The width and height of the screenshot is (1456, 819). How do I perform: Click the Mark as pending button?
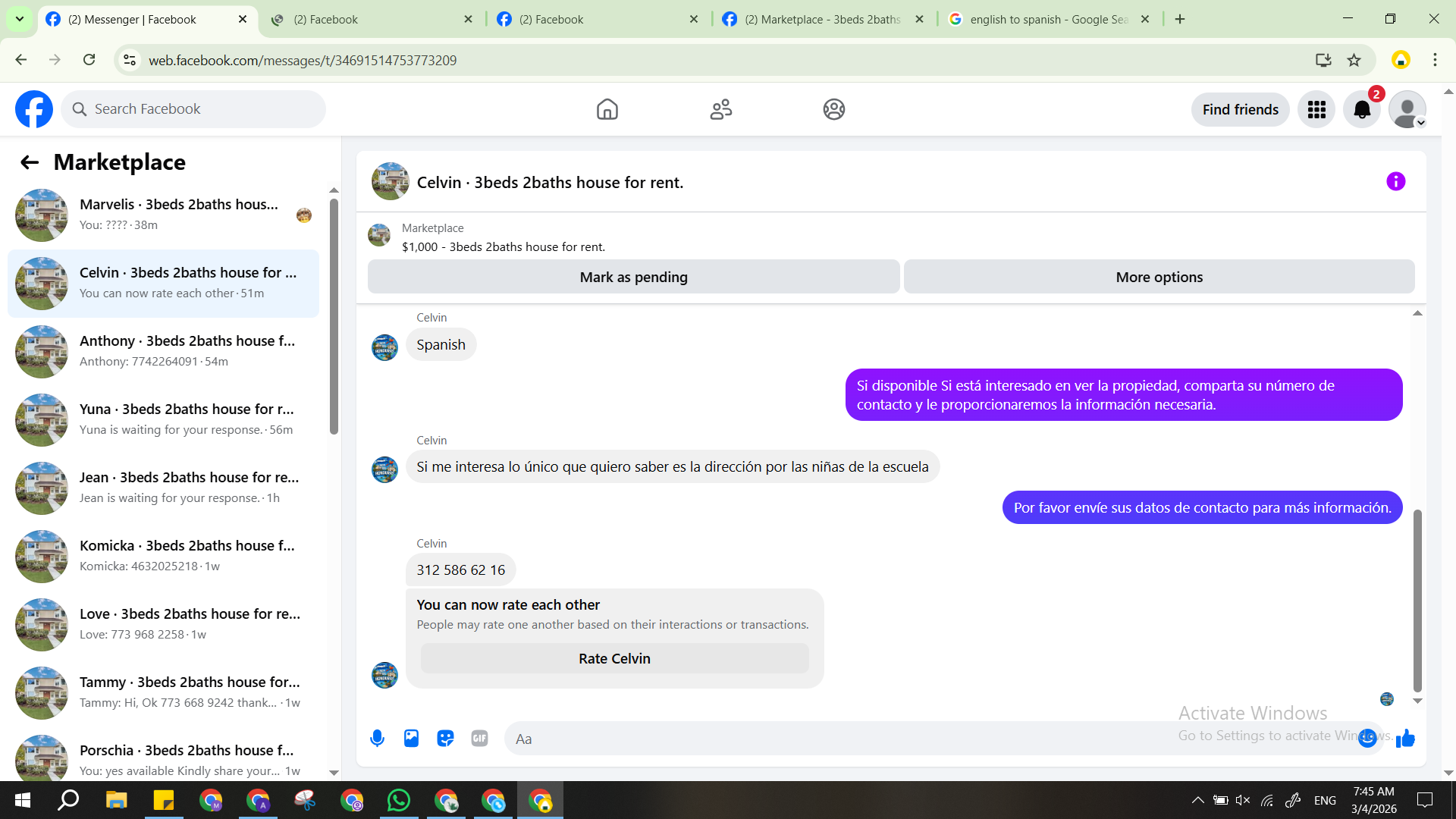[x=633, y=277]
